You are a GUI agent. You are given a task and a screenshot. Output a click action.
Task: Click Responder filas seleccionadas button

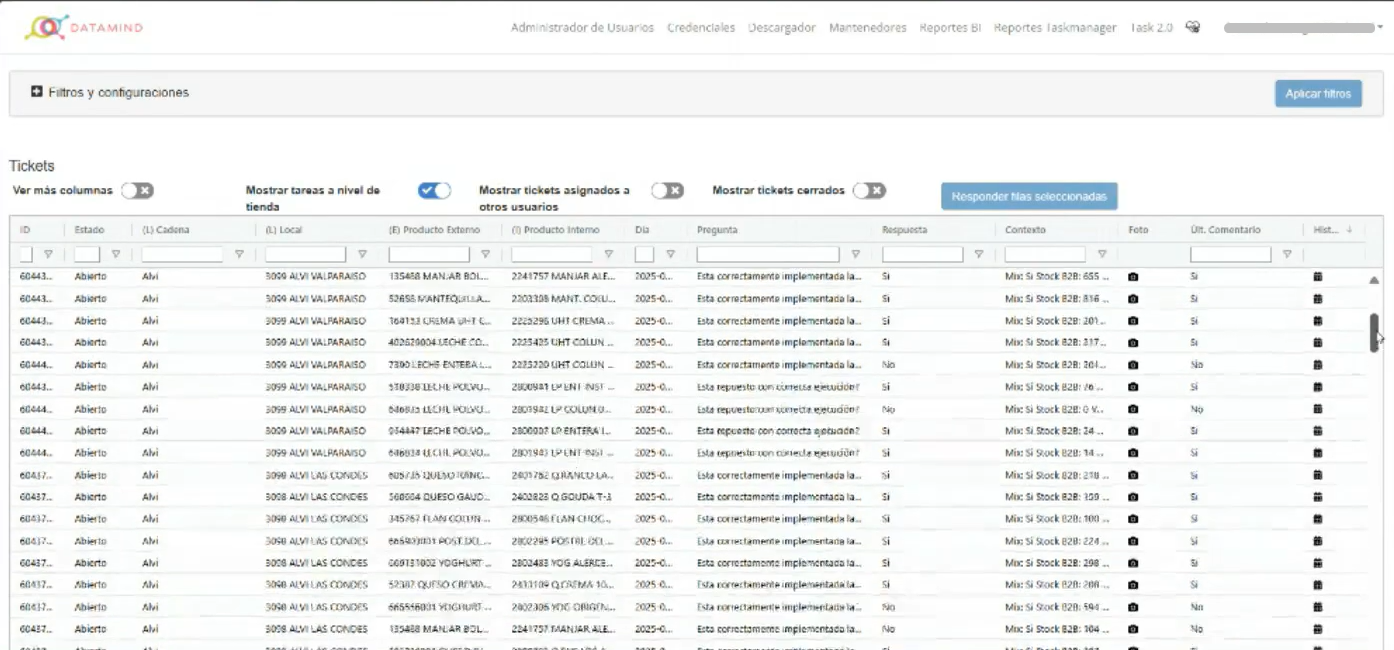click(x=1029, y=196)
